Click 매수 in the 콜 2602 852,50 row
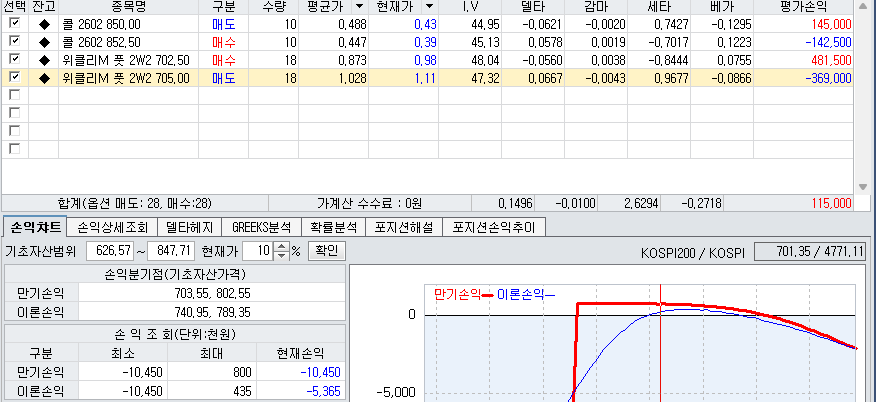Viewport: 876px width, 402px height. point(223,42)
